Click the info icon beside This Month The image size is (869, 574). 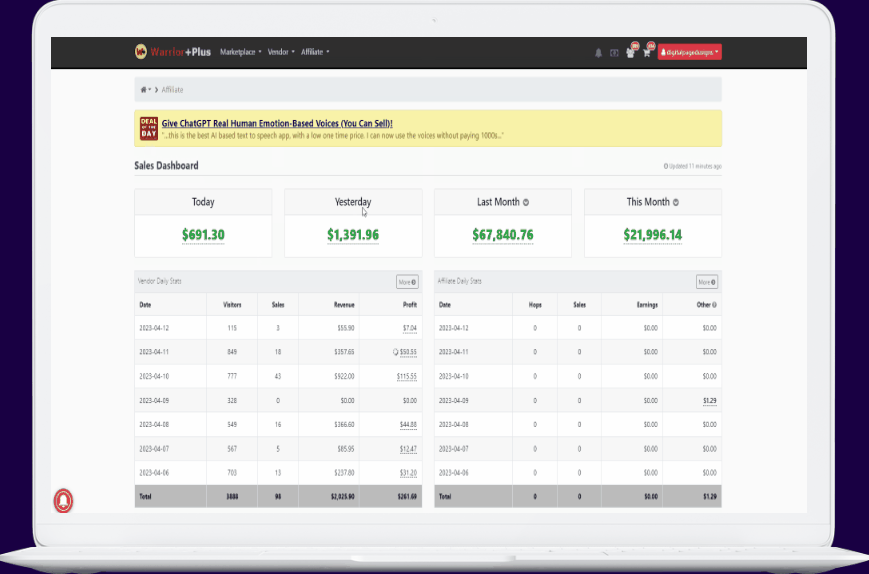click(x=676, y=202)
